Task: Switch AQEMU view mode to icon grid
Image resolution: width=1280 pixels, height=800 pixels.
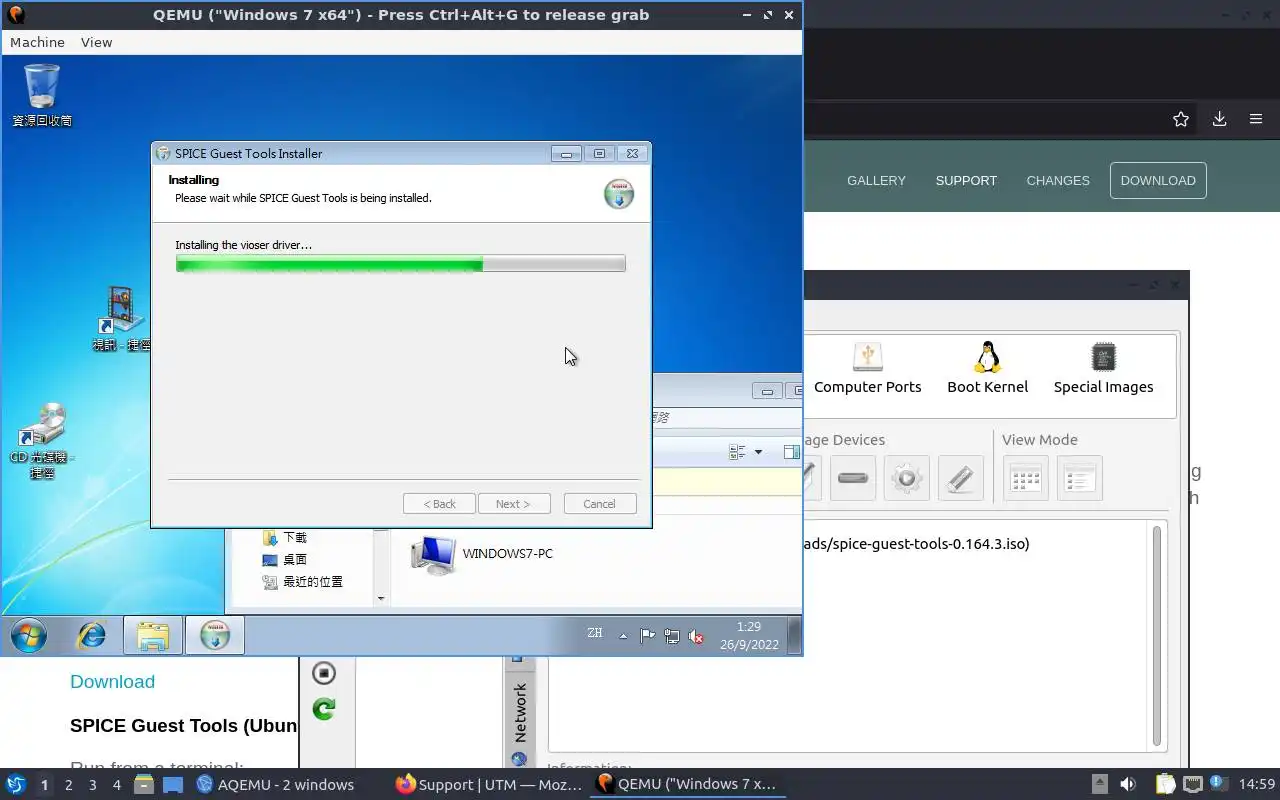Action: pos(1026,478)
